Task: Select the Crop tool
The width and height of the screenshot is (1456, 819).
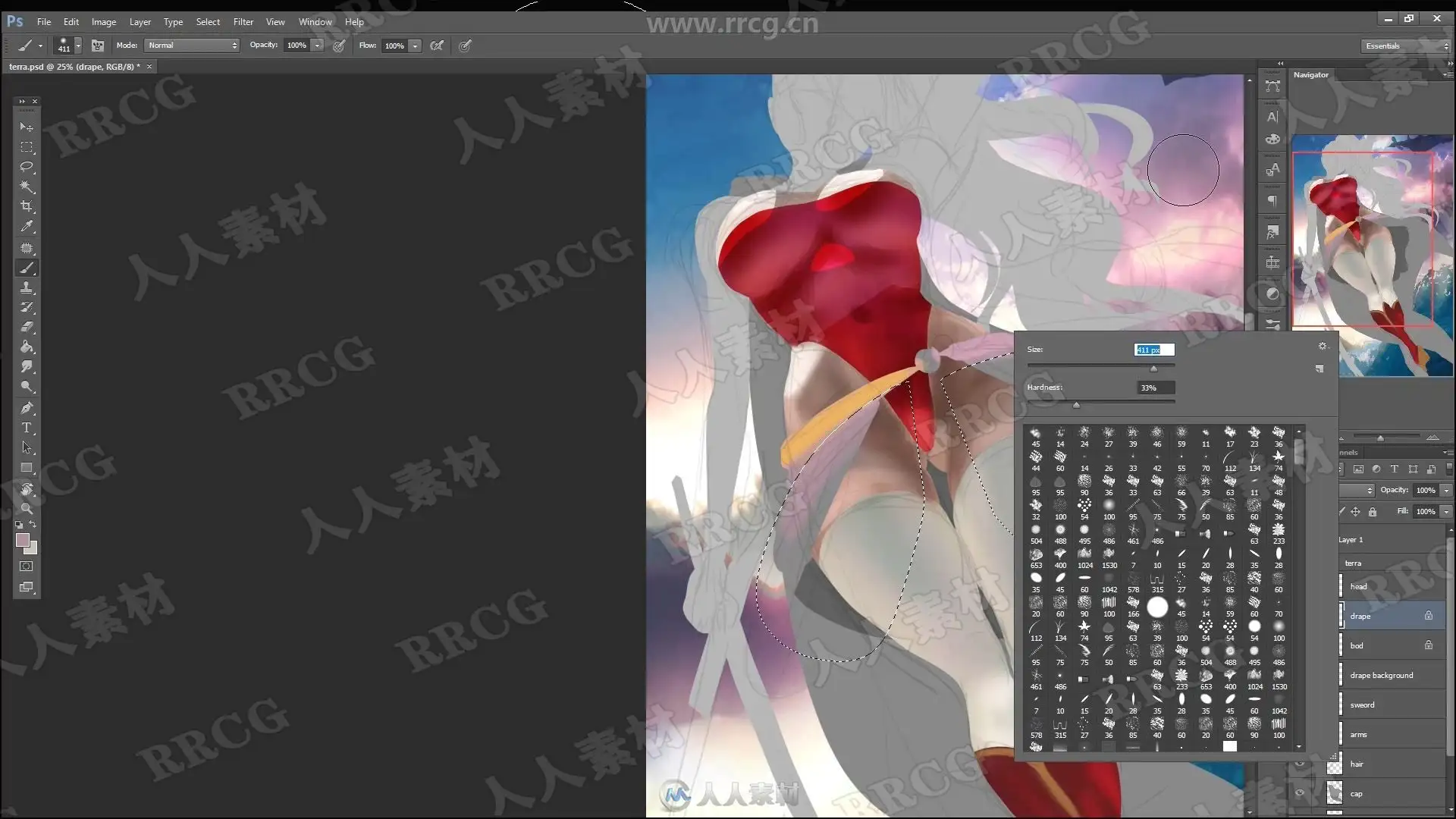Action: [x=27, y=206]
